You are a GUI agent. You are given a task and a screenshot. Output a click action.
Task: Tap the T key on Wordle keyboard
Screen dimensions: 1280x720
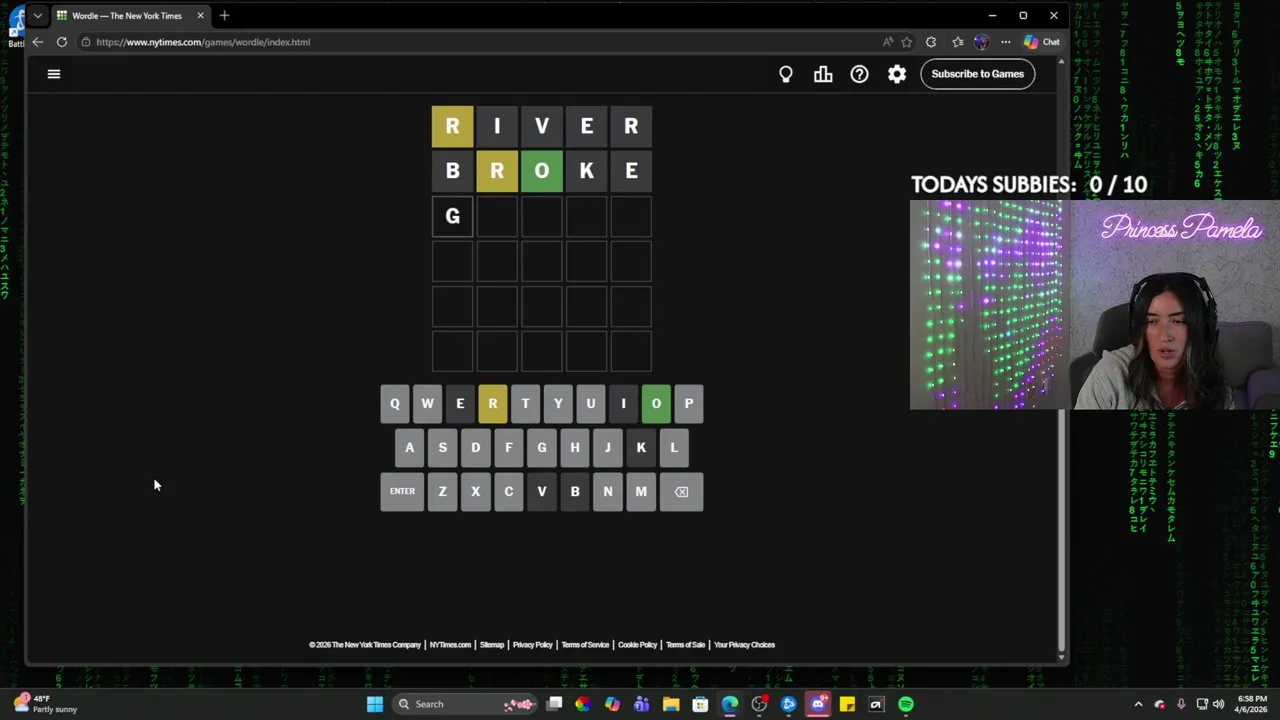(525, 404)
